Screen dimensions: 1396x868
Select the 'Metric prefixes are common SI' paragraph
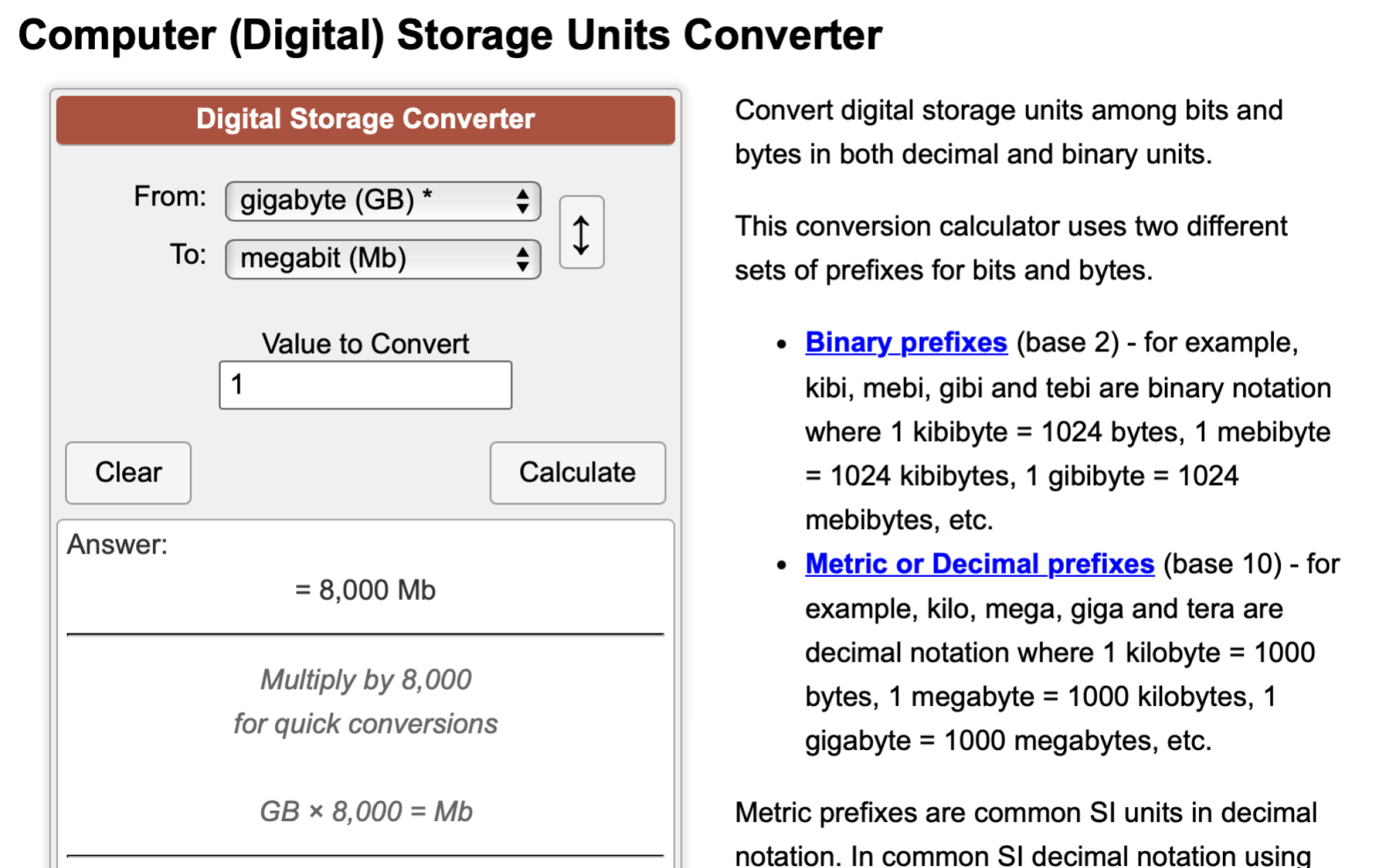[x=1026, y=833]
